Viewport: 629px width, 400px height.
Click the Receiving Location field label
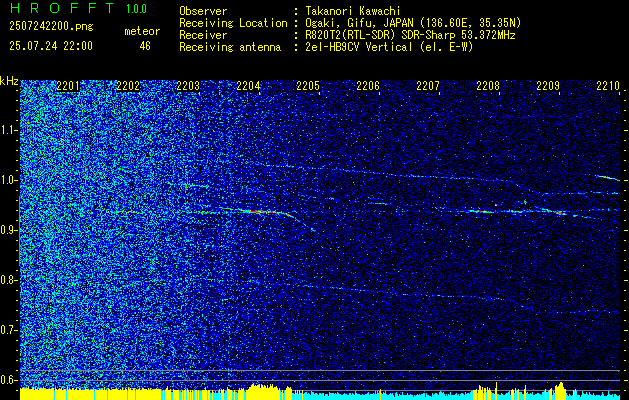233,23
